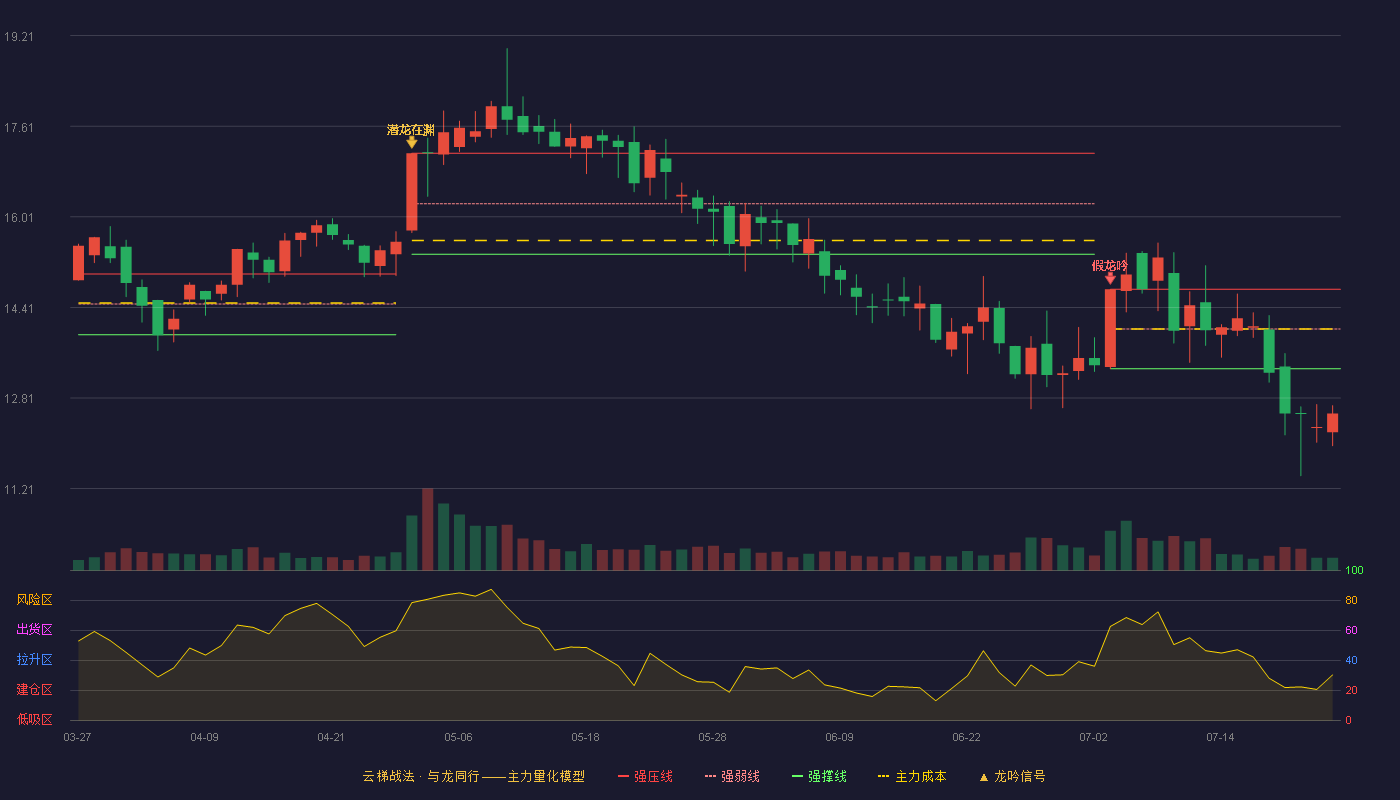Click the 07-02 date axis label
The width and height of the screenshot is (1400, 800).
(x=1093, y=737)
